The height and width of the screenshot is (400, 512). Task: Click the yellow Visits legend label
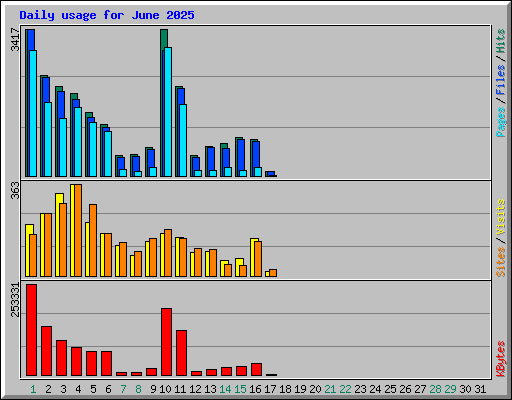tap(500, 217)
